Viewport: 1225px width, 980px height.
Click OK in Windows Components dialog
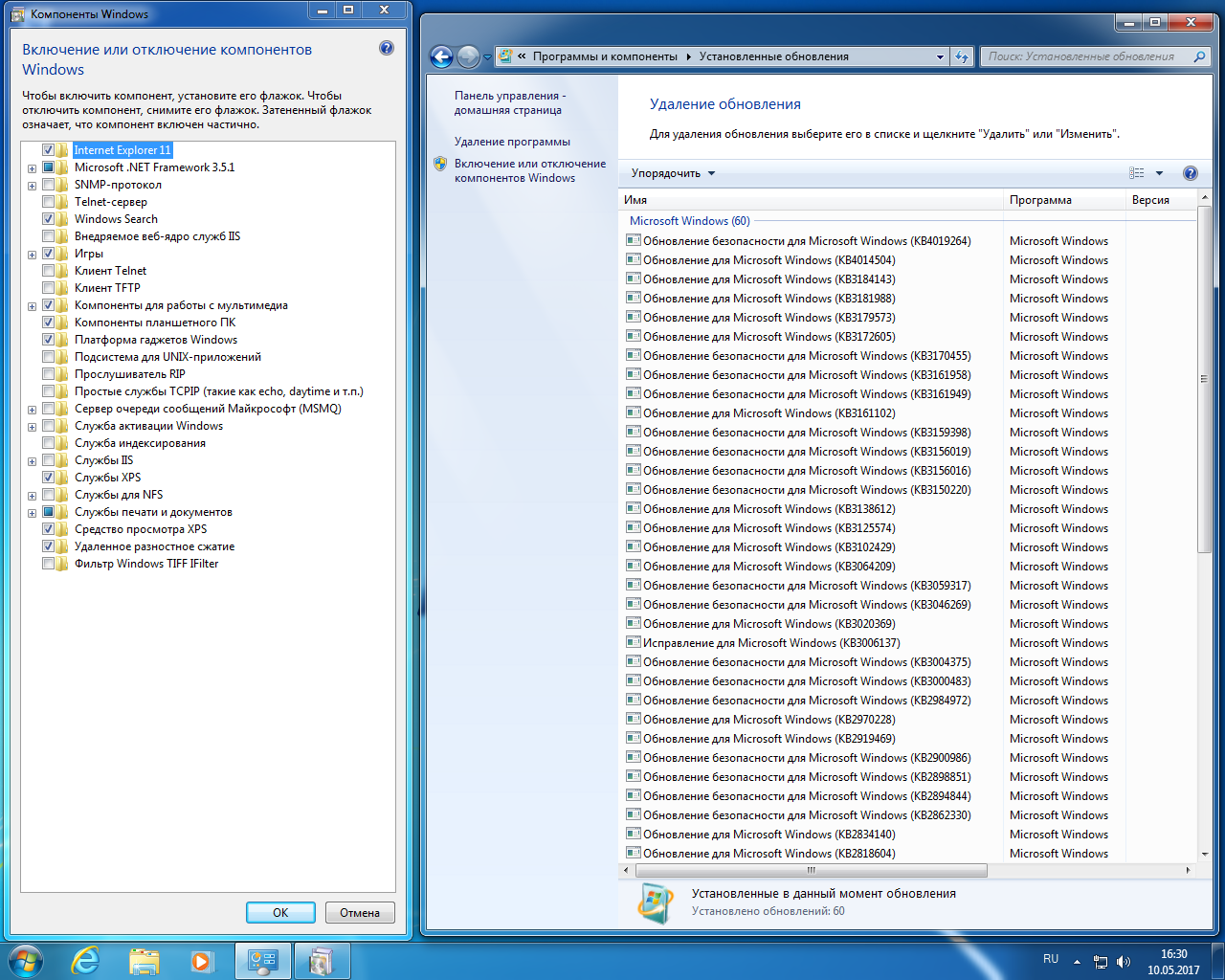pos(280,912)
